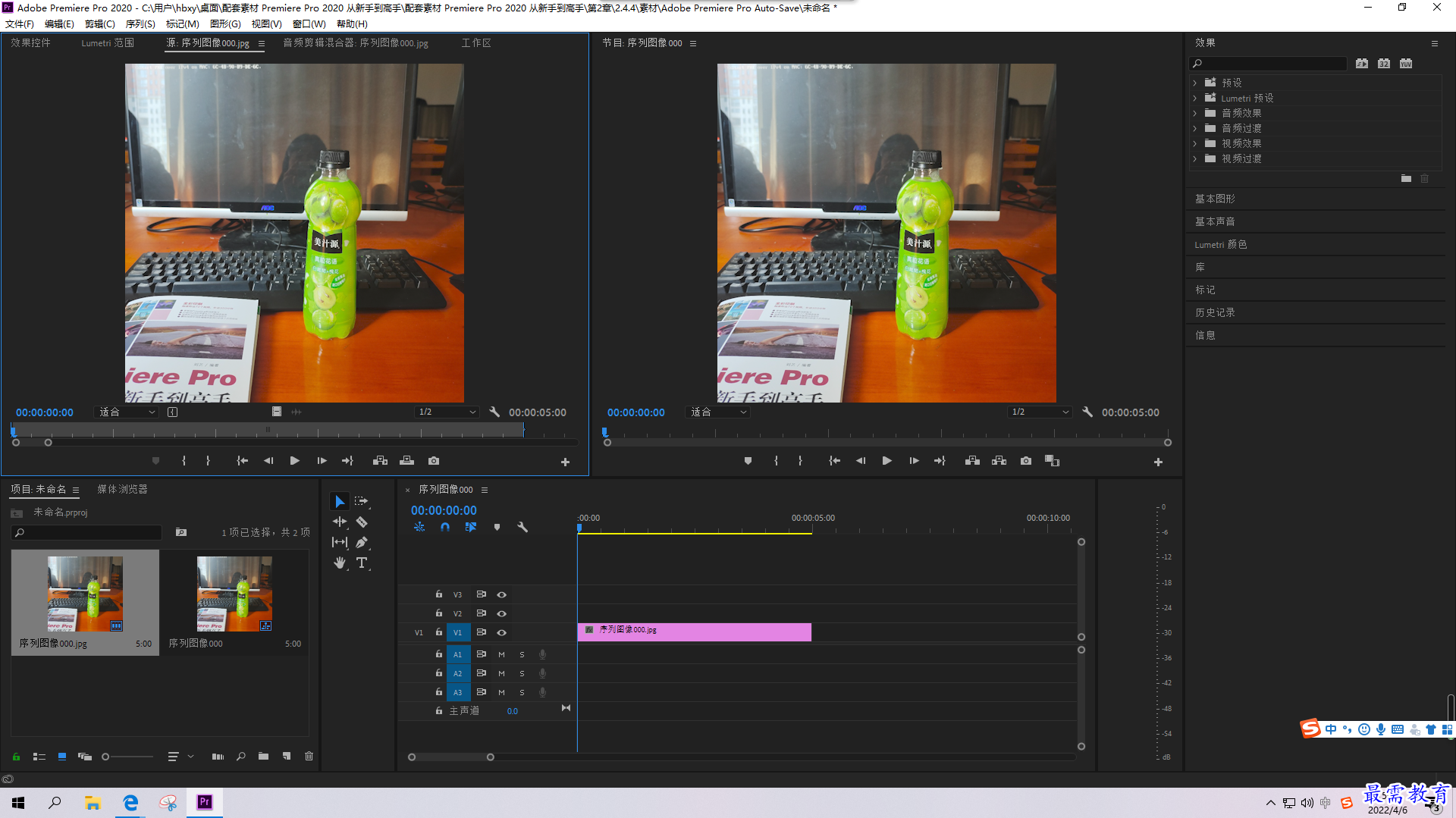
Task: Add marker in Program monitor
Action: (x=748, y=461)
